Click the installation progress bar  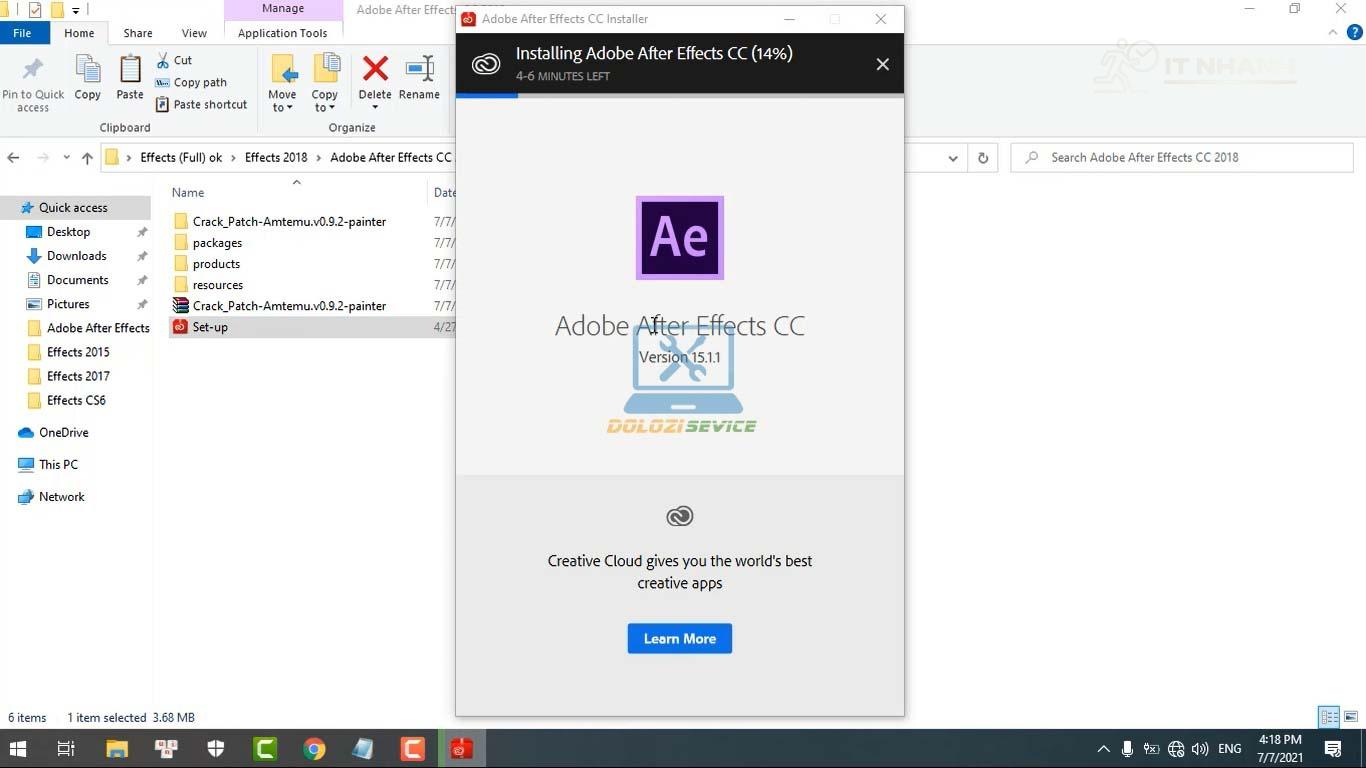680,95
